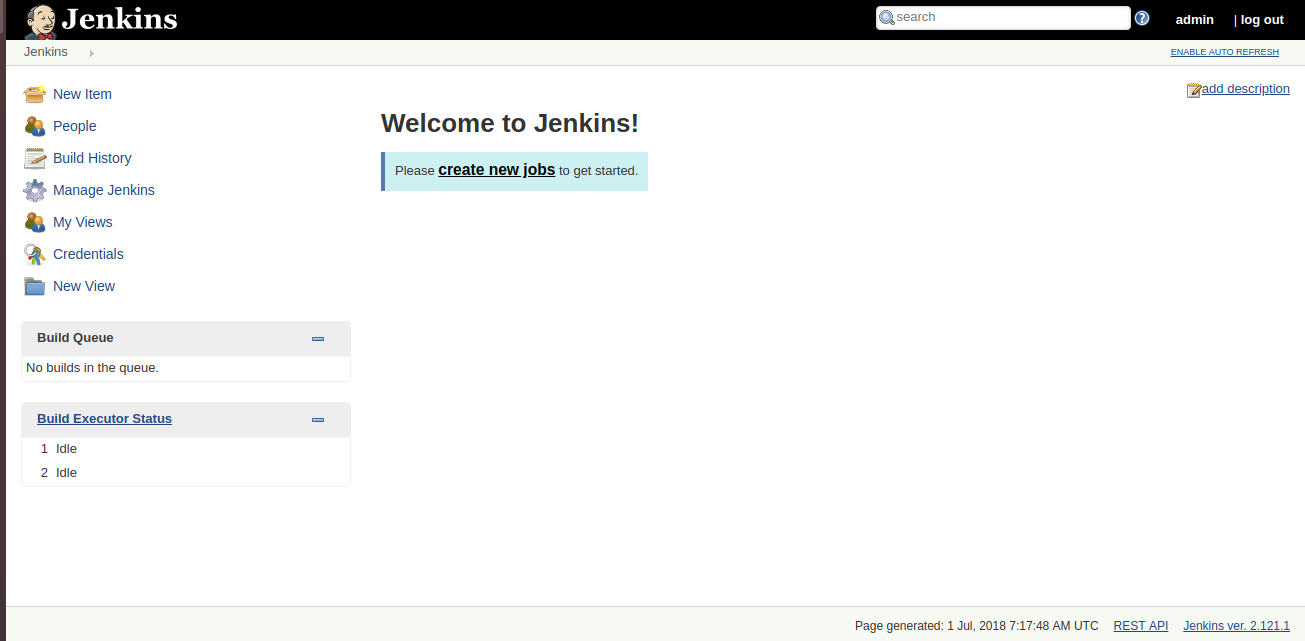Screen dimensions: 1305x641
Task: Click the Page generated timestamp text
Action: pyautogui.click(x=977, y=626)
